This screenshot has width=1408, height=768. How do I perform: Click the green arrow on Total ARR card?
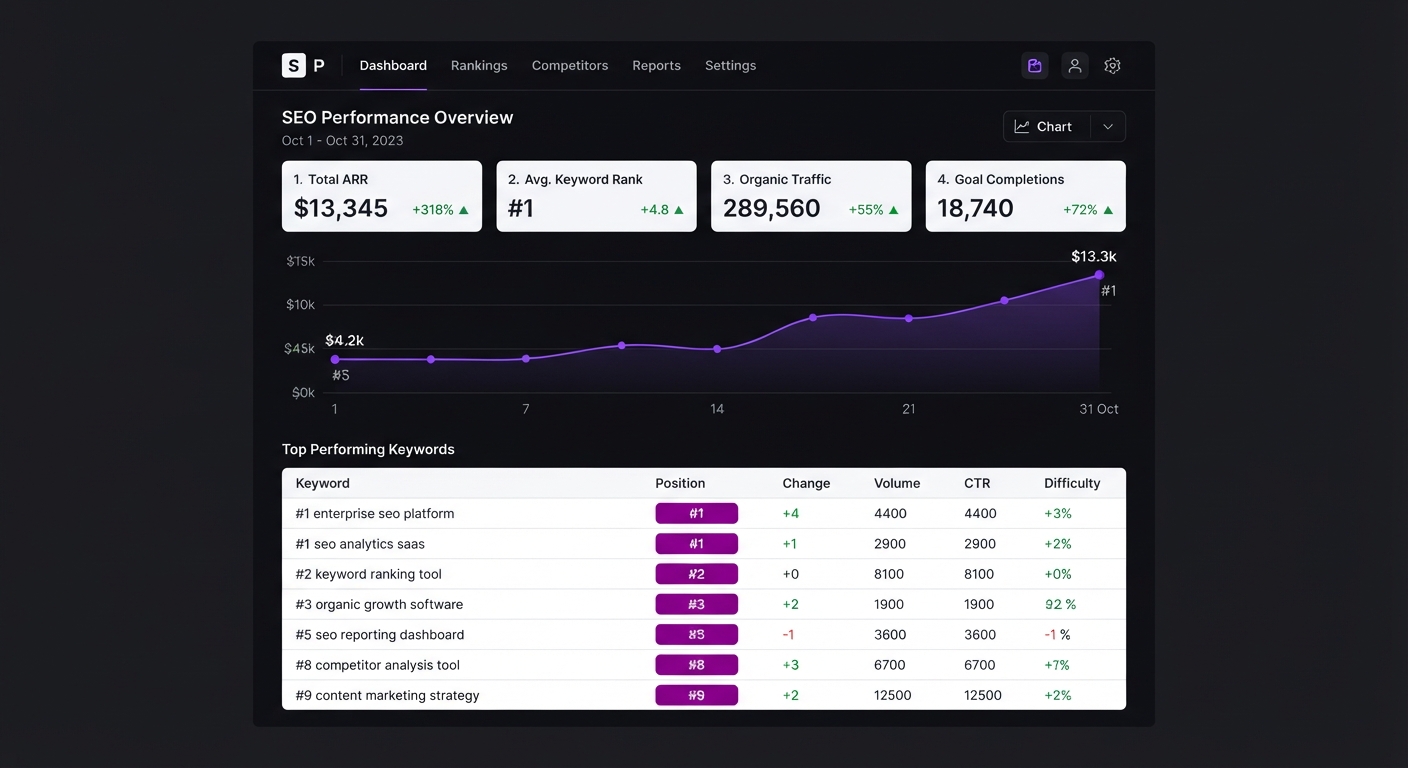click(x=464, y=210)
